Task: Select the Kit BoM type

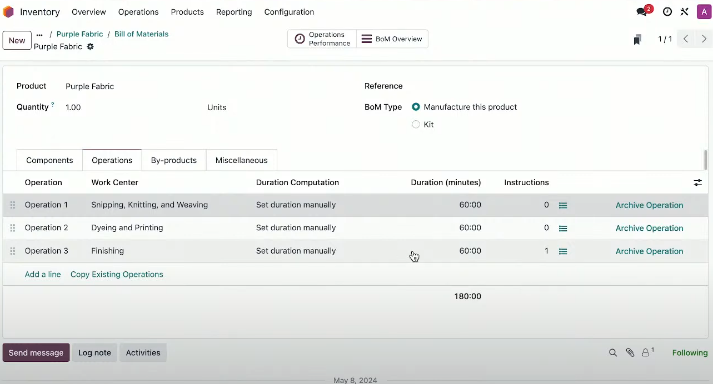Action: (416, 124)
